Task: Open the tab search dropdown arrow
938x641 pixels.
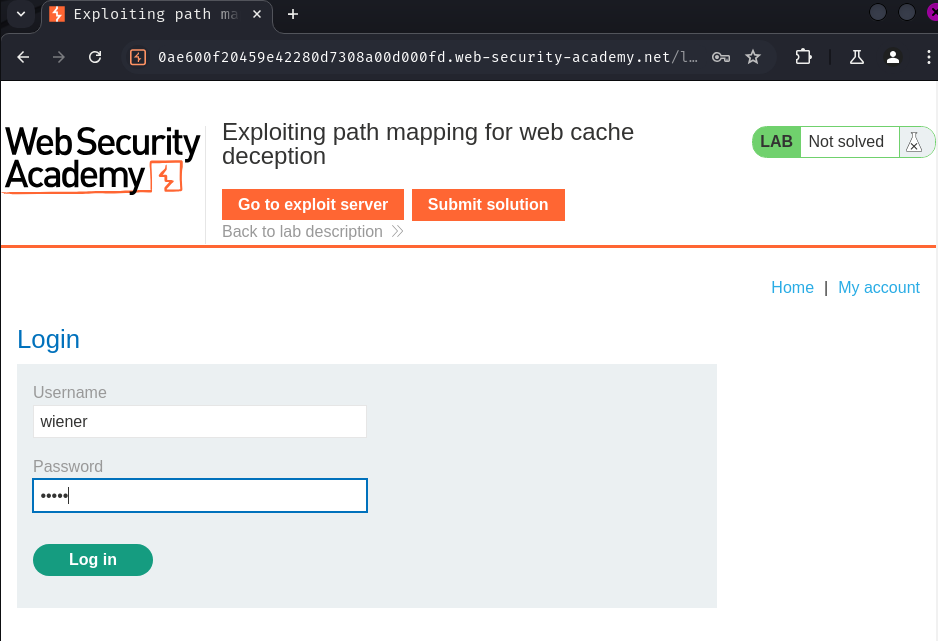Action: [x=20, y=14]
